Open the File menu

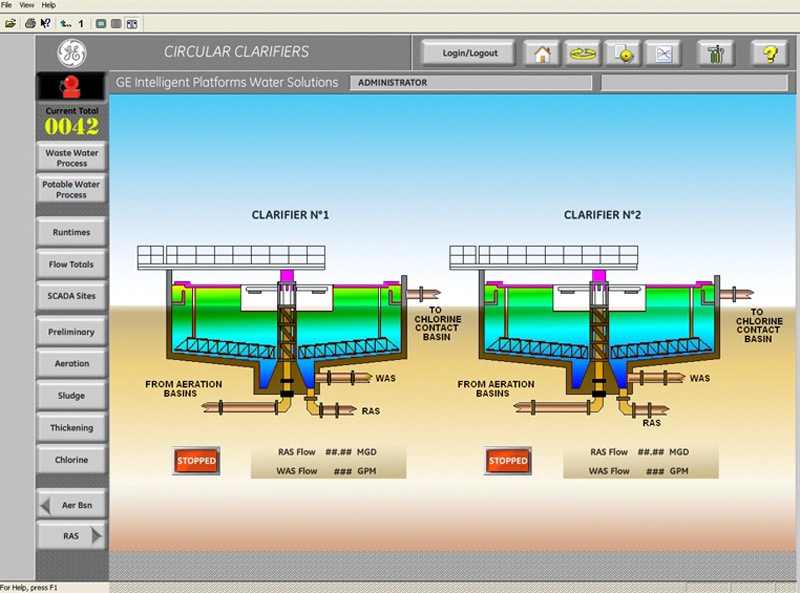(x=7, y=5)
